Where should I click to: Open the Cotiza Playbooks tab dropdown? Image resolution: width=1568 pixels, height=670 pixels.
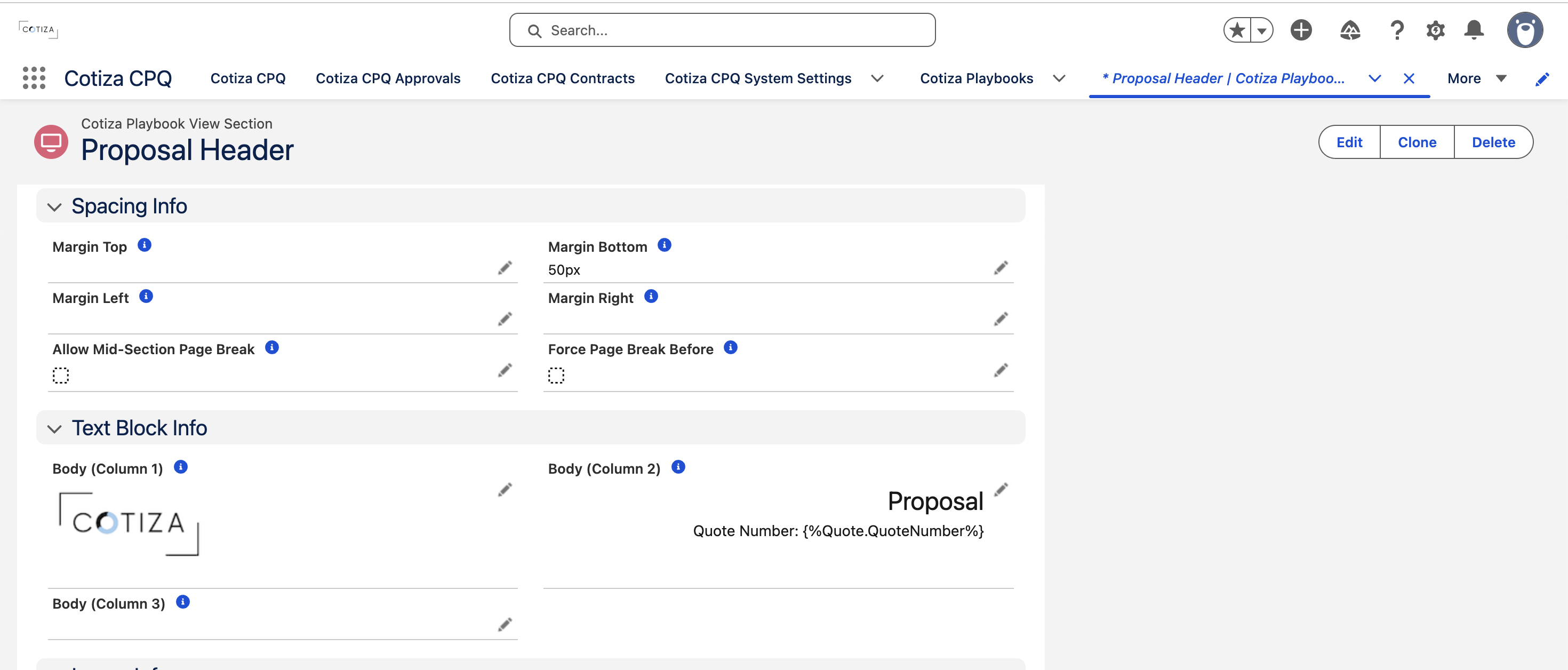1059,78
